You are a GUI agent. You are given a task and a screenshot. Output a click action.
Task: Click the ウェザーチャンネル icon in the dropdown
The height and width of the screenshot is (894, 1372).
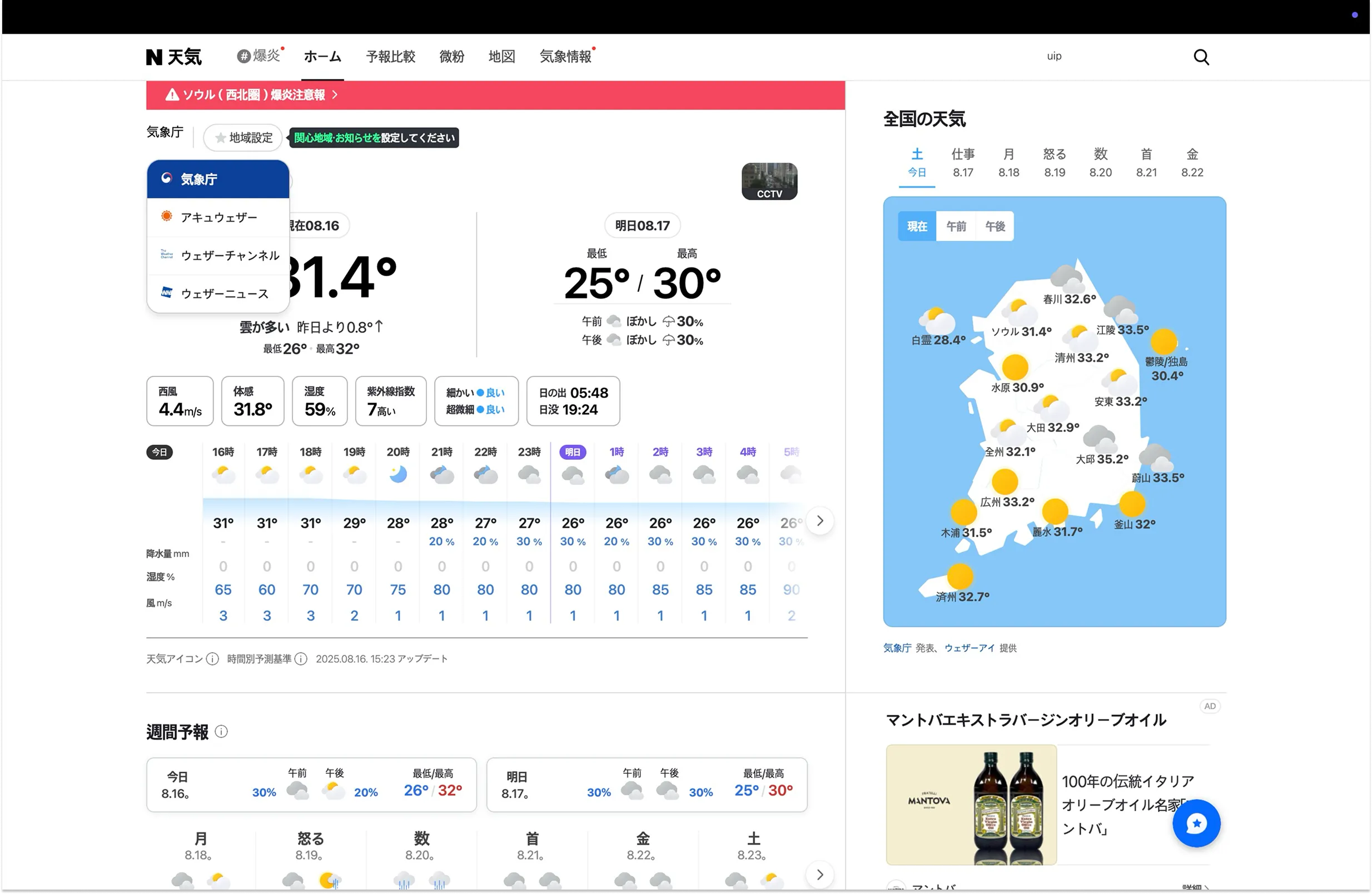[x=167, y=255]
